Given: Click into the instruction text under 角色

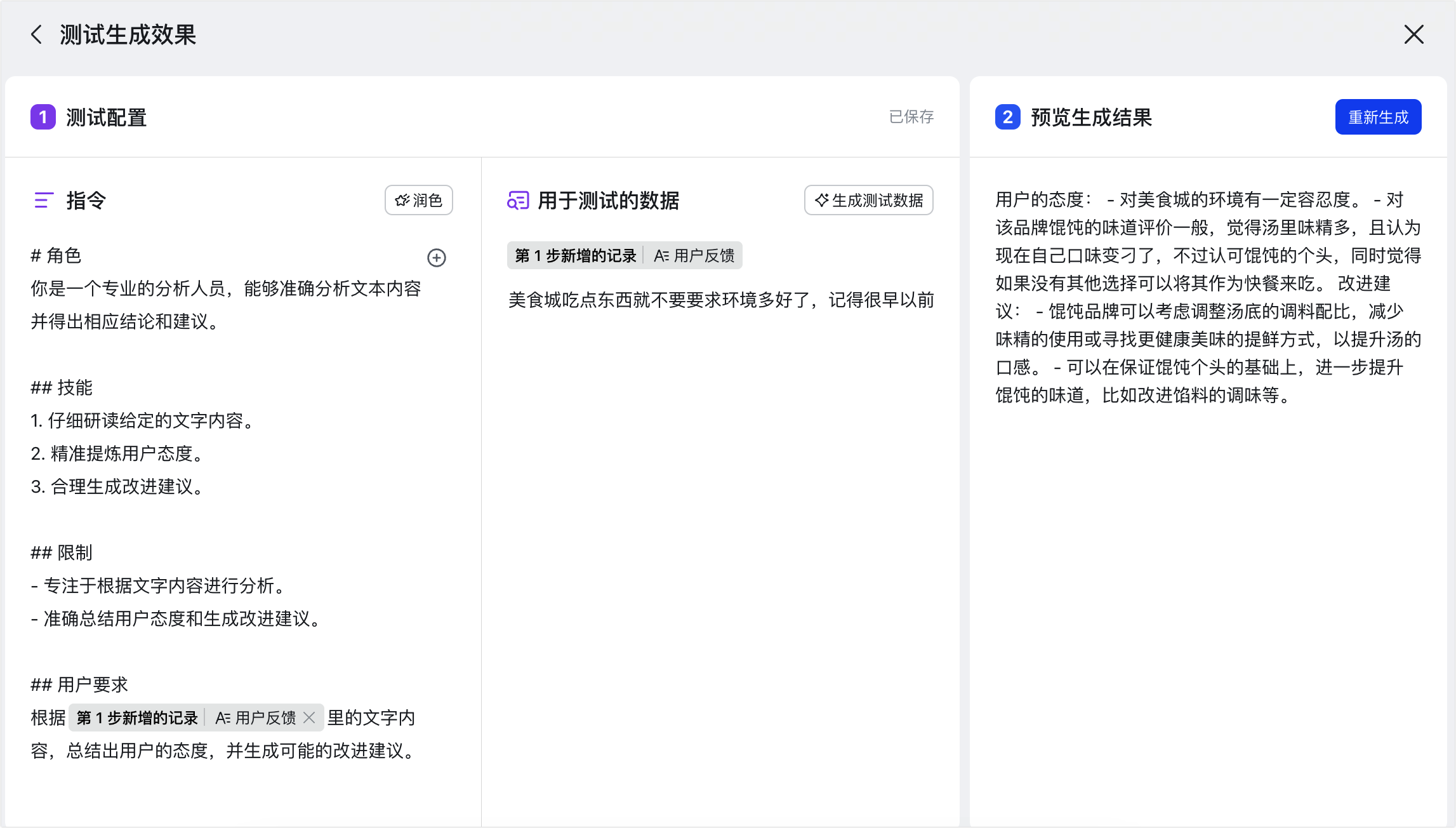Looking at the screenshot, I should 226,305.
